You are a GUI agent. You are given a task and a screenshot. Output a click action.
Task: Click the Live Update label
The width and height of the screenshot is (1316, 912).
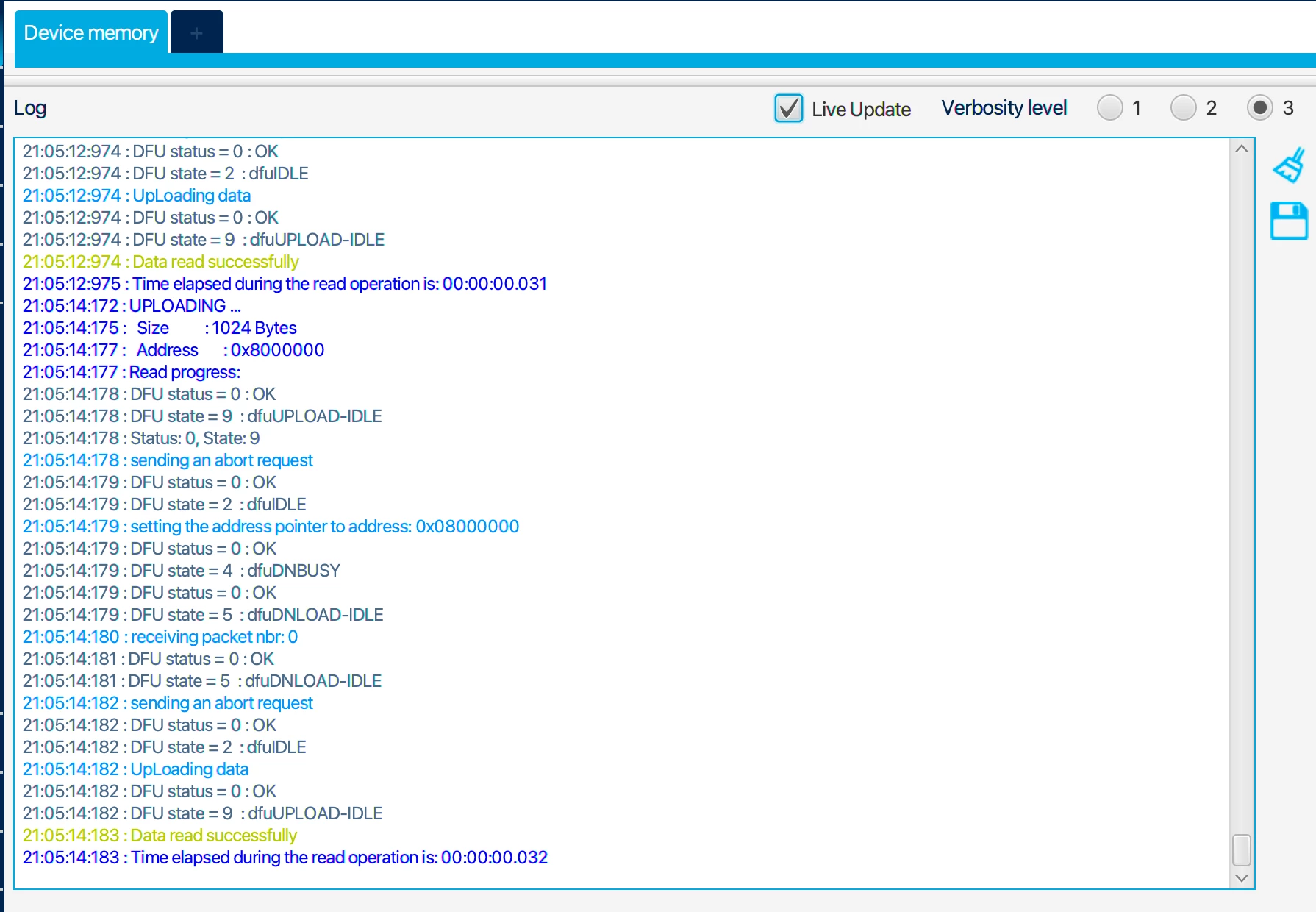(x=861, y=110)
